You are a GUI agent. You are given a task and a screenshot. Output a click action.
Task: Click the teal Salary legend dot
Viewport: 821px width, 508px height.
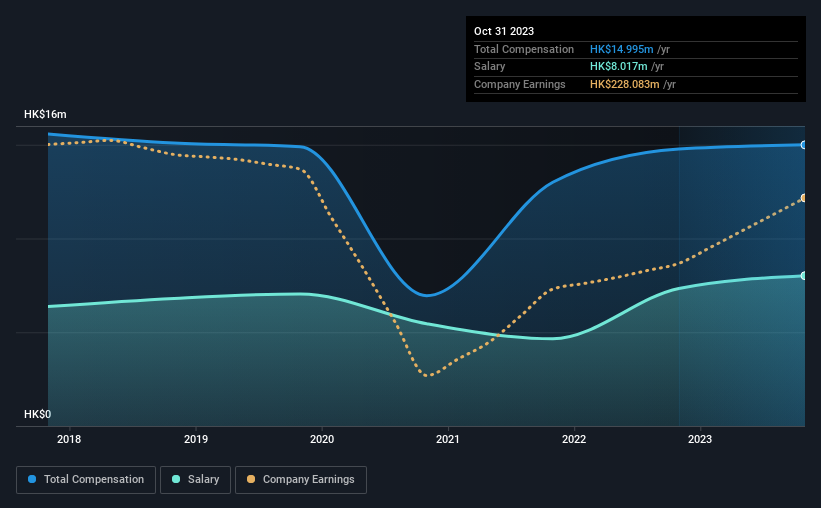pos(176,479)
